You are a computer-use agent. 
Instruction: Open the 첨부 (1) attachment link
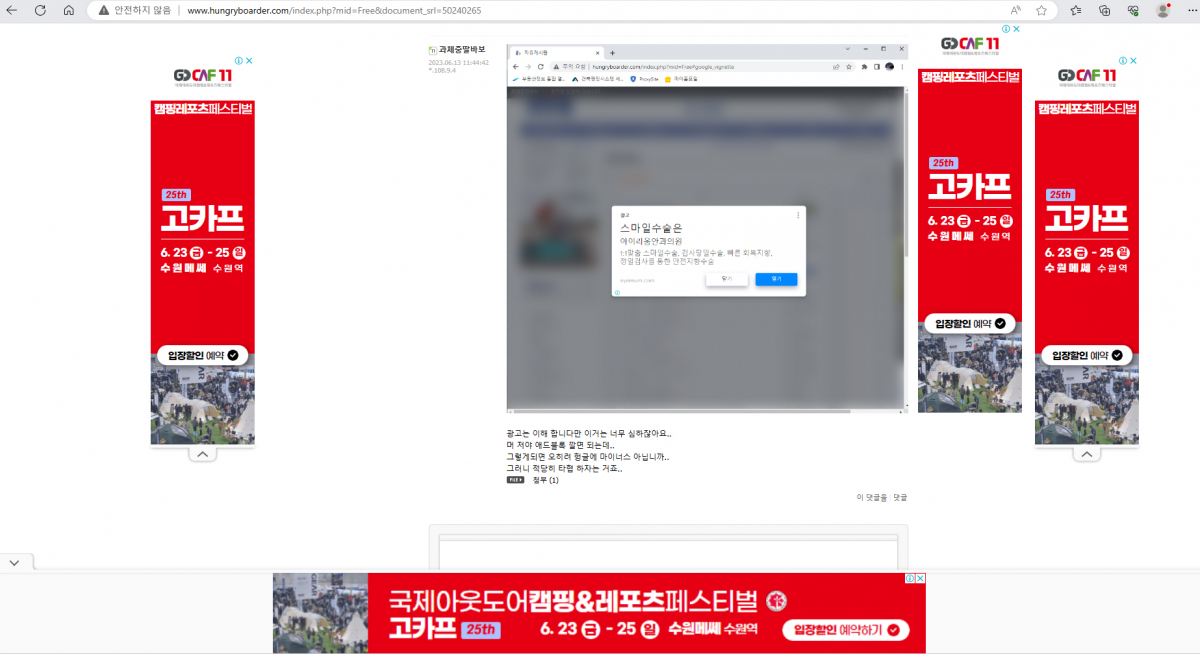click(x=546, y=480)
